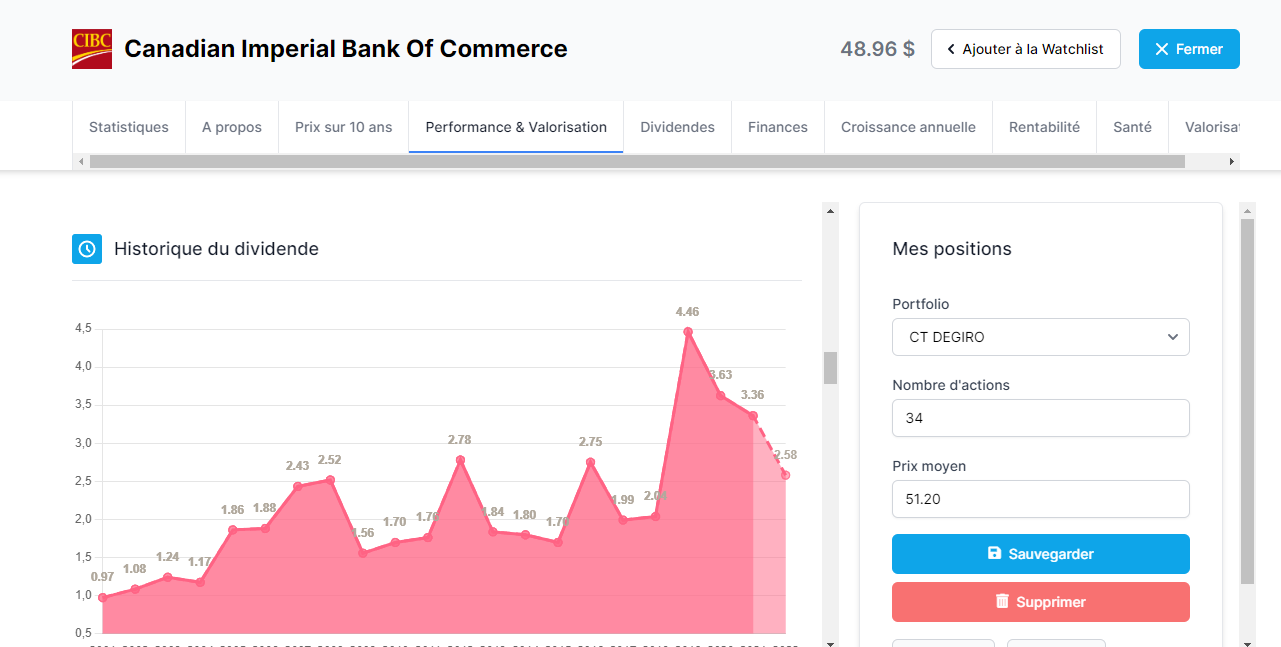Click the clock icon beside Historique du dividende
Viewport: 1281px width, 647px height.
tap(87, 249)
